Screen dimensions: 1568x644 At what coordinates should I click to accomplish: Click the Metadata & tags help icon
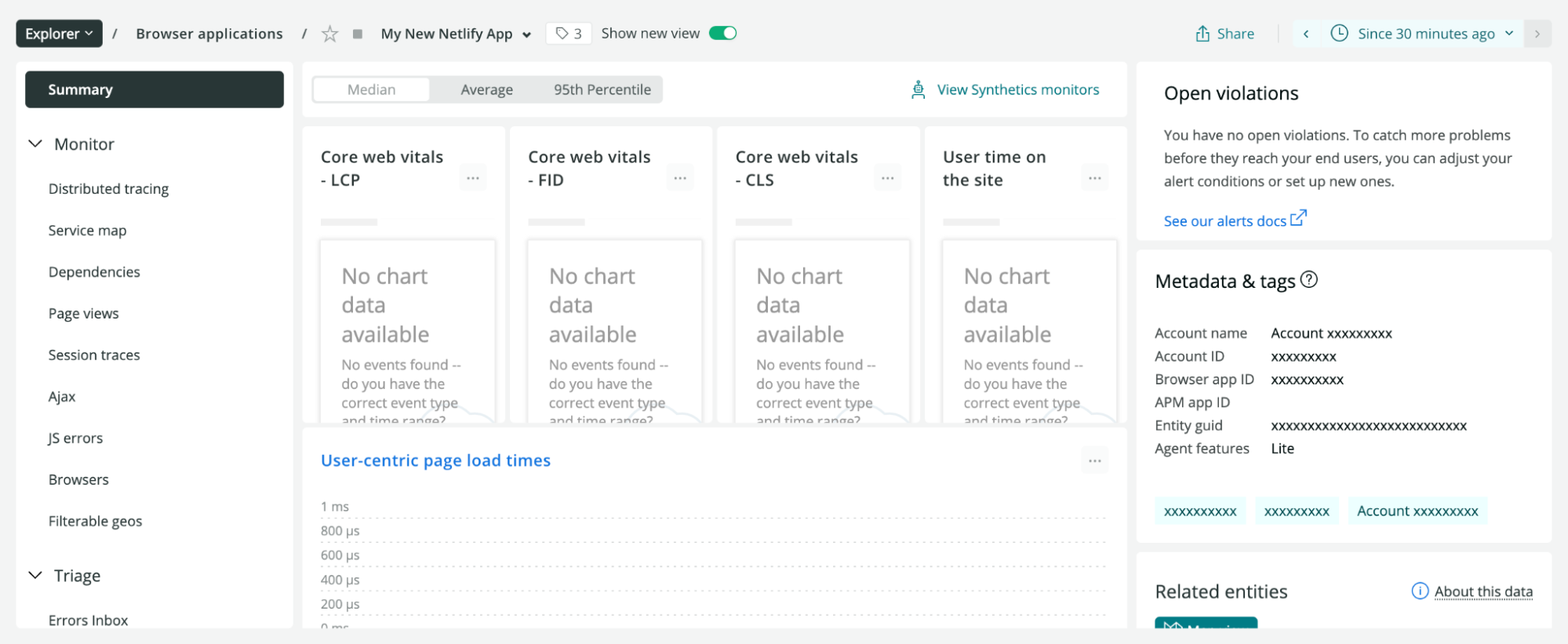1309,279
